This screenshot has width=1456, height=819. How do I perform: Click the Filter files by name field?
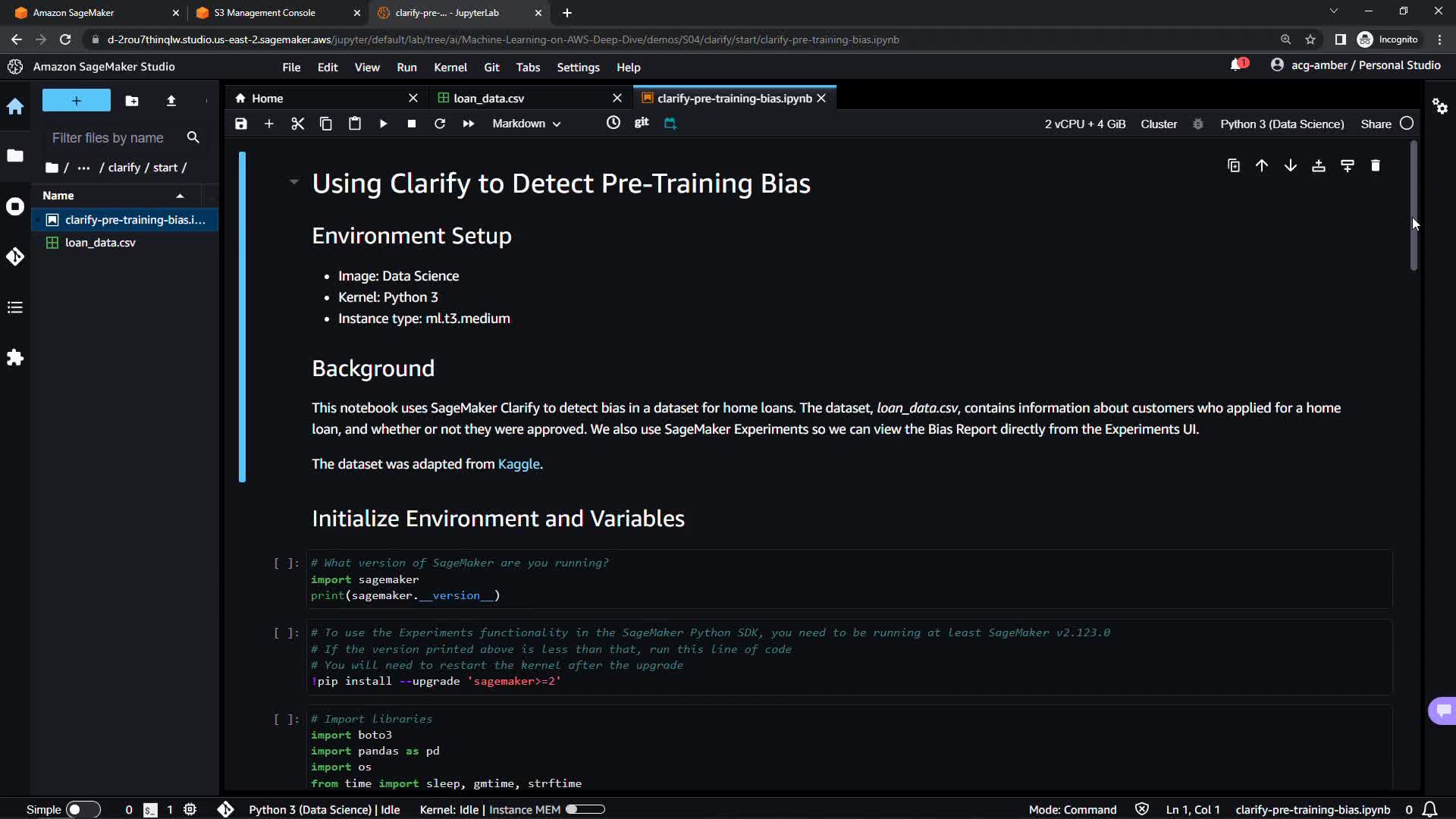point(108,138)
